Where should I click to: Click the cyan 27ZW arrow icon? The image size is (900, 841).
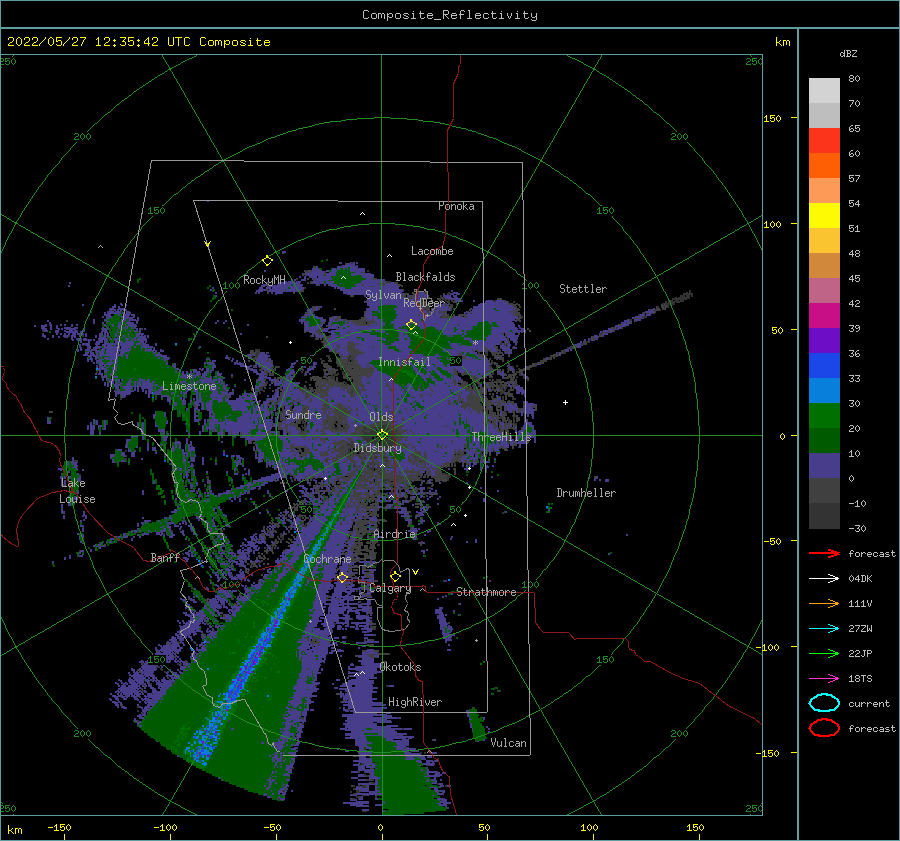(824, 629)
